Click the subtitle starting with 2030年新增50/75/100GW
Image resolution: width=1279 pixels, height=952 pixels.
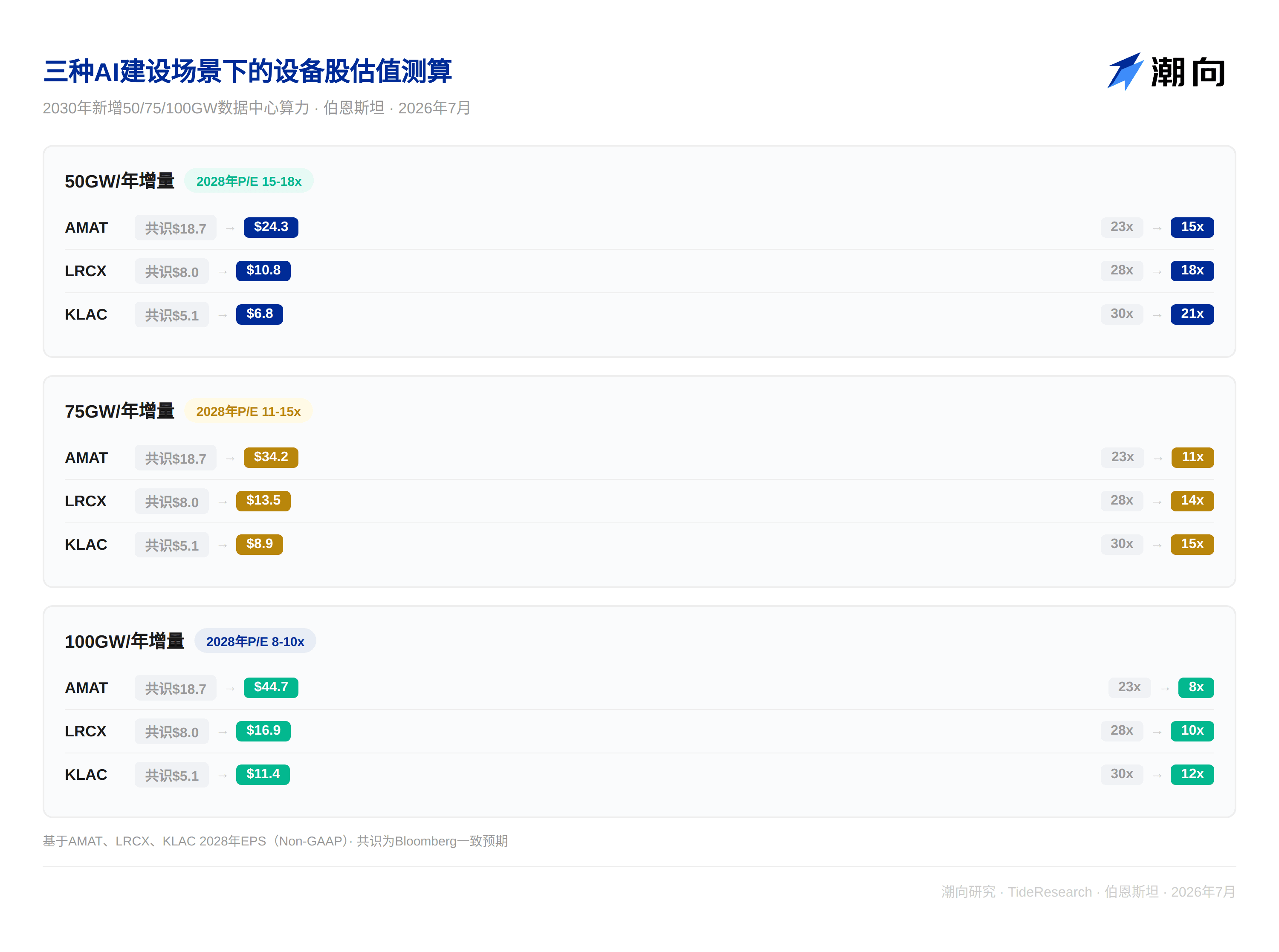click(257, 108)
